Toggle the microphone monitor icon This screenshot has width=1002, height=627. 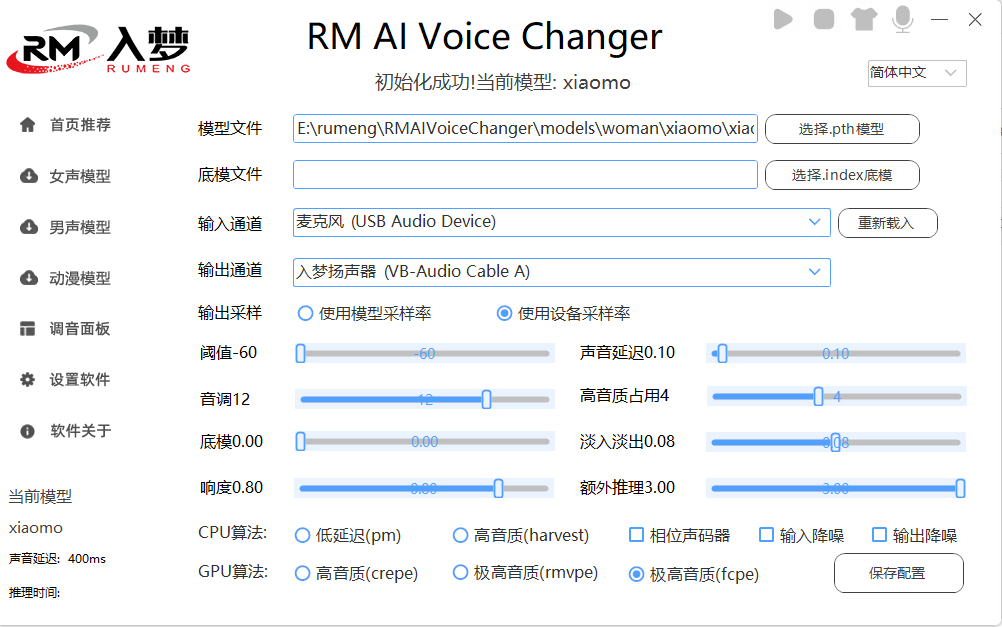[x=902, y=19]
